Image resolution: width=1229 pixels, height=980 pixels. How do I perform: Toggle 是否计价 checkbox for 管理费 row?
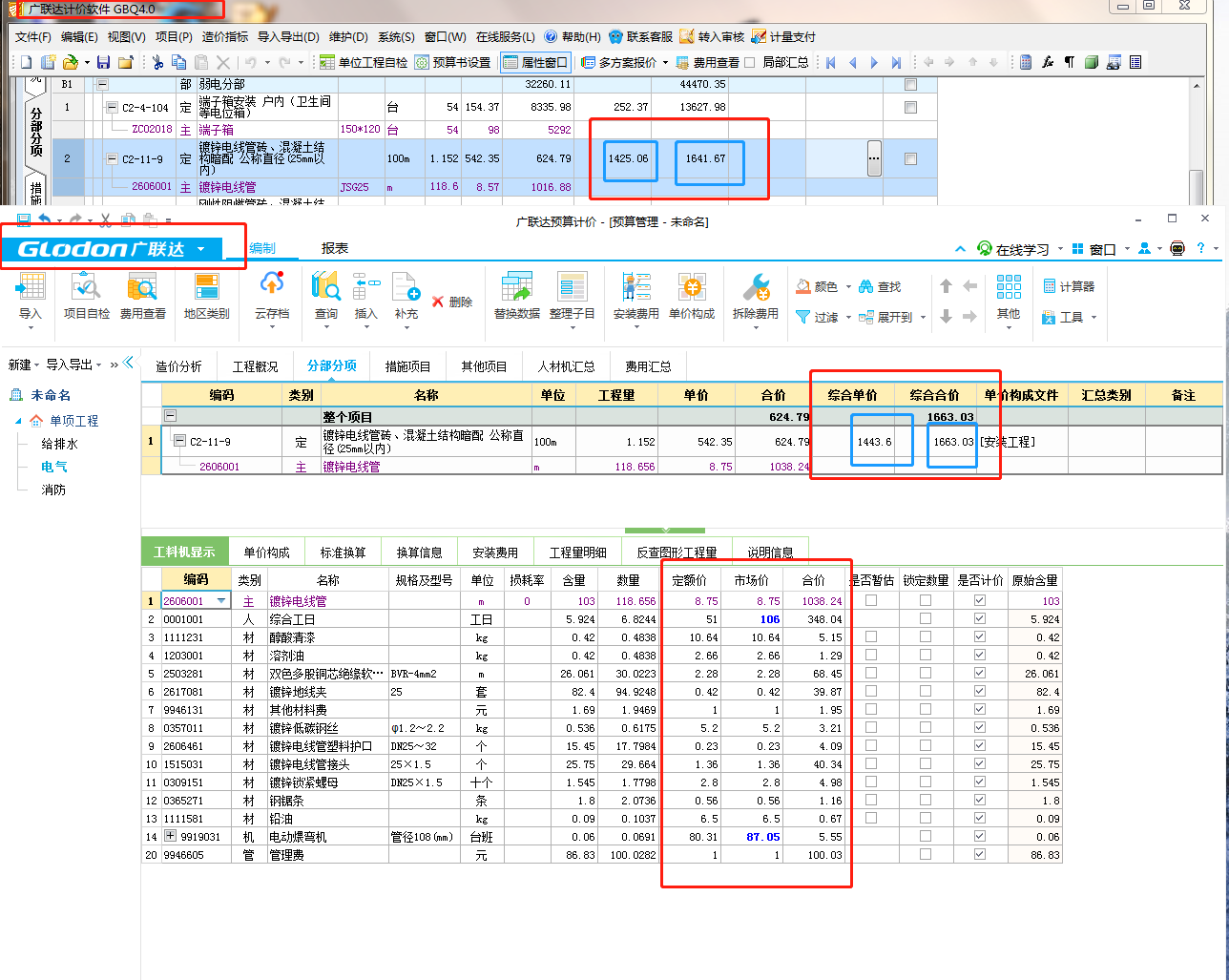pyautogui.click(x=979, y=855)
